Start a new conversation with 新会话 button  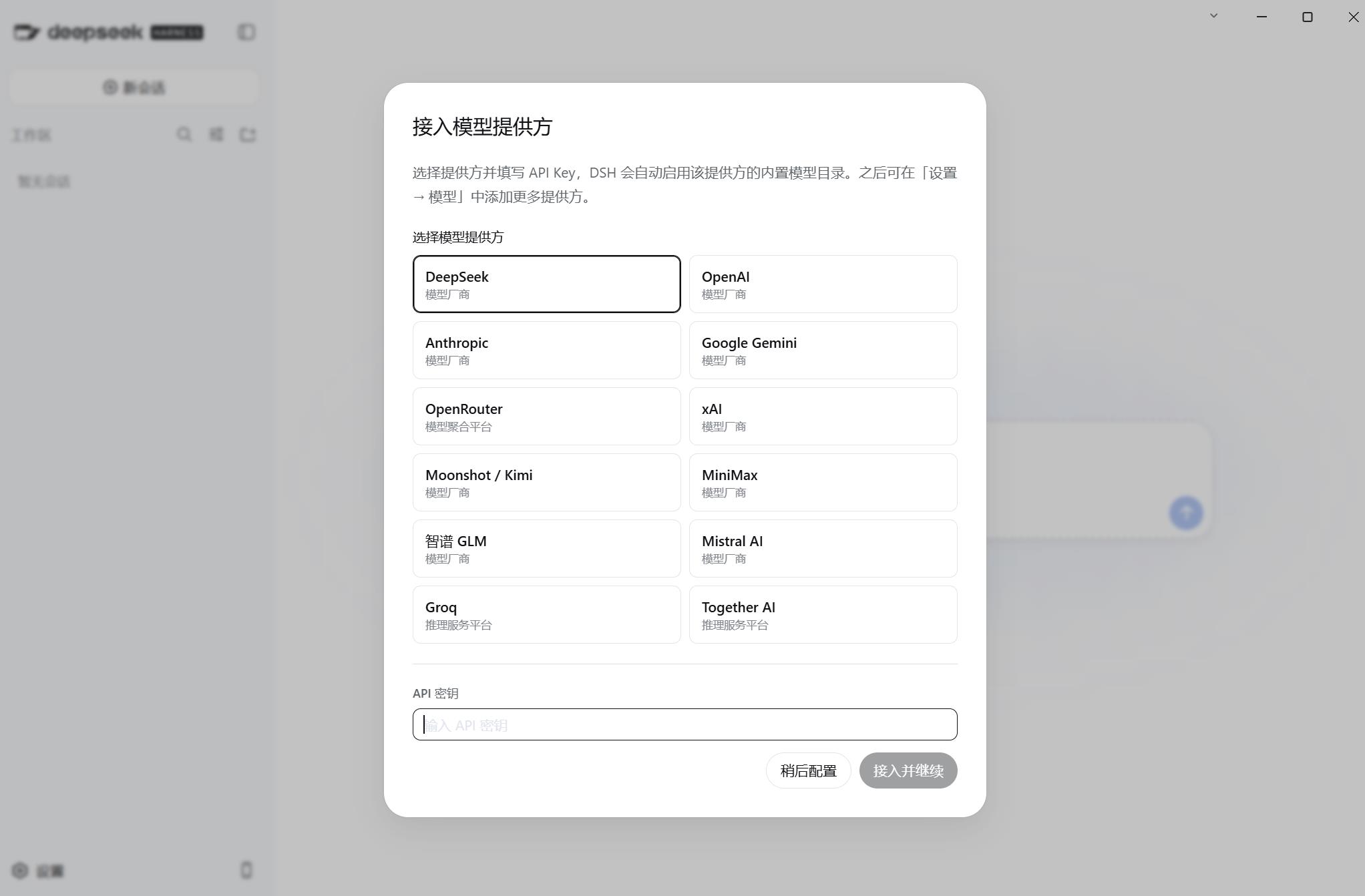click(x=134, y=87)
